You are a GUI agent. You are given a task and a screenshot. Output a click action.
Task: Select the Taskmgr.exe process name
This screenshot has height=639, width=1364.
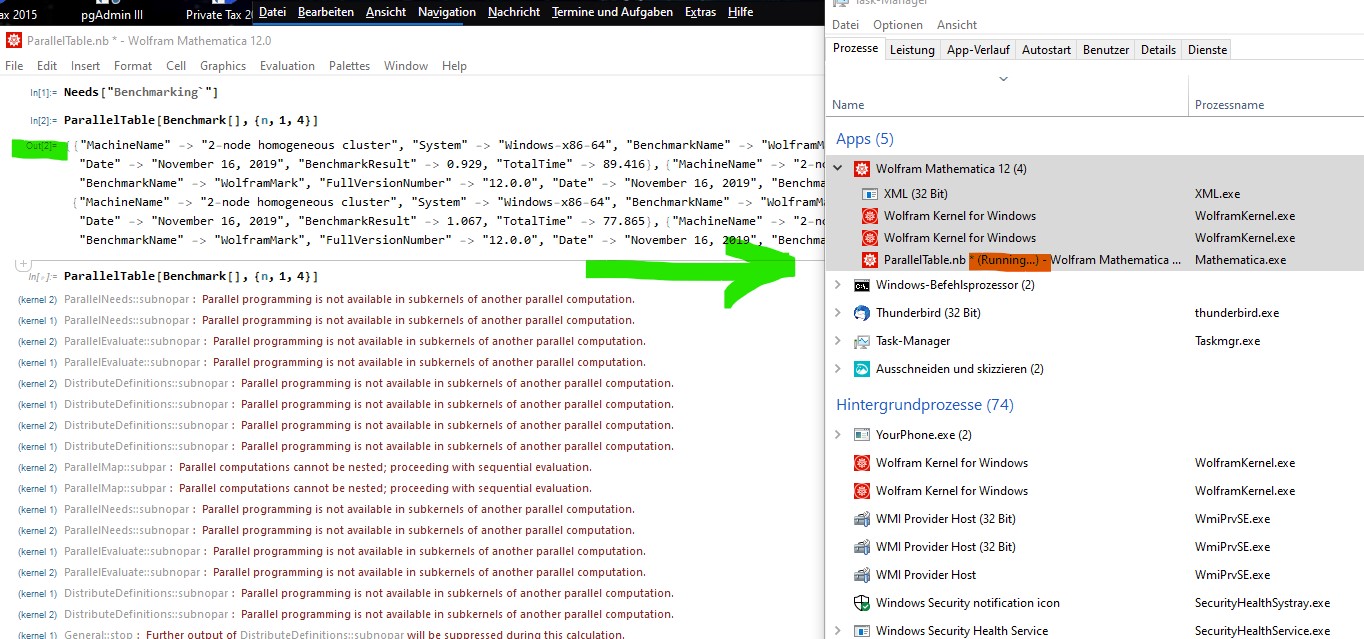coord(1228,341)
